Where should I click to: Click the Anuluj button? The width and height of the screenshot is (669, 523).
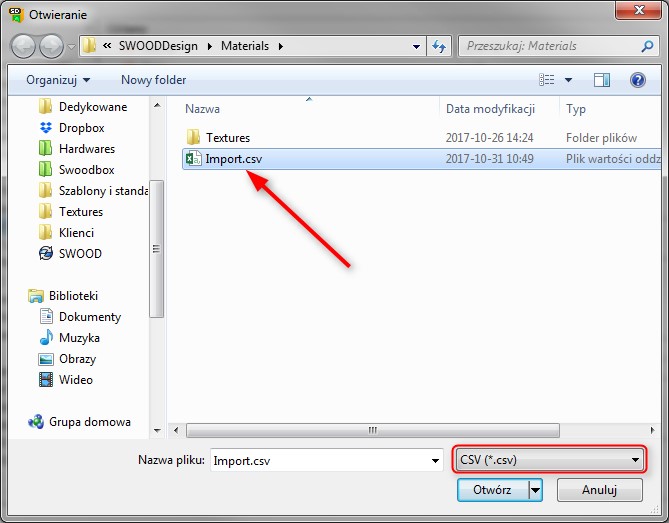point(599,490)
